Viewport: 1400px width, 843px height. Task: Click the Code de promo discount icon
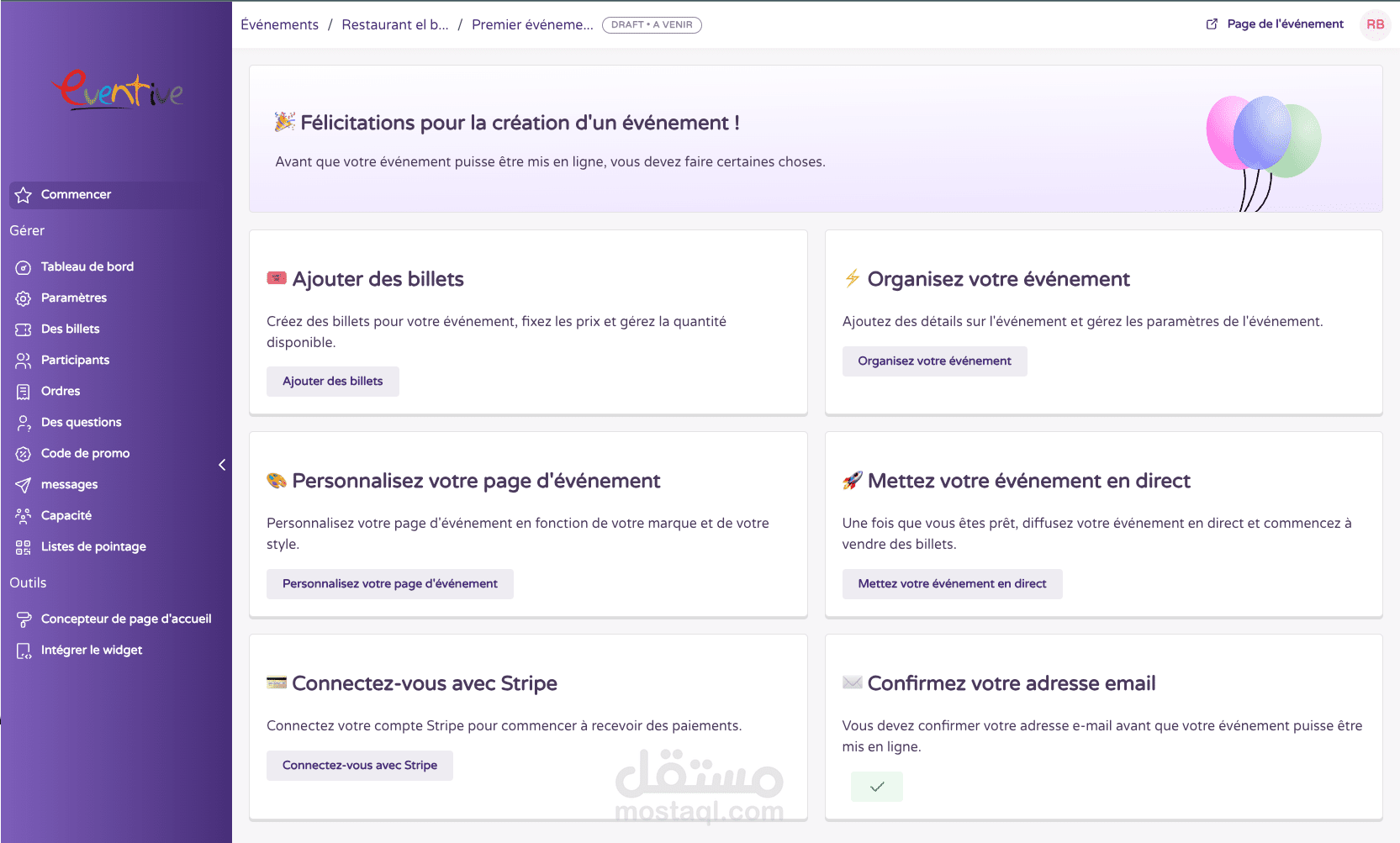point(24,454)
